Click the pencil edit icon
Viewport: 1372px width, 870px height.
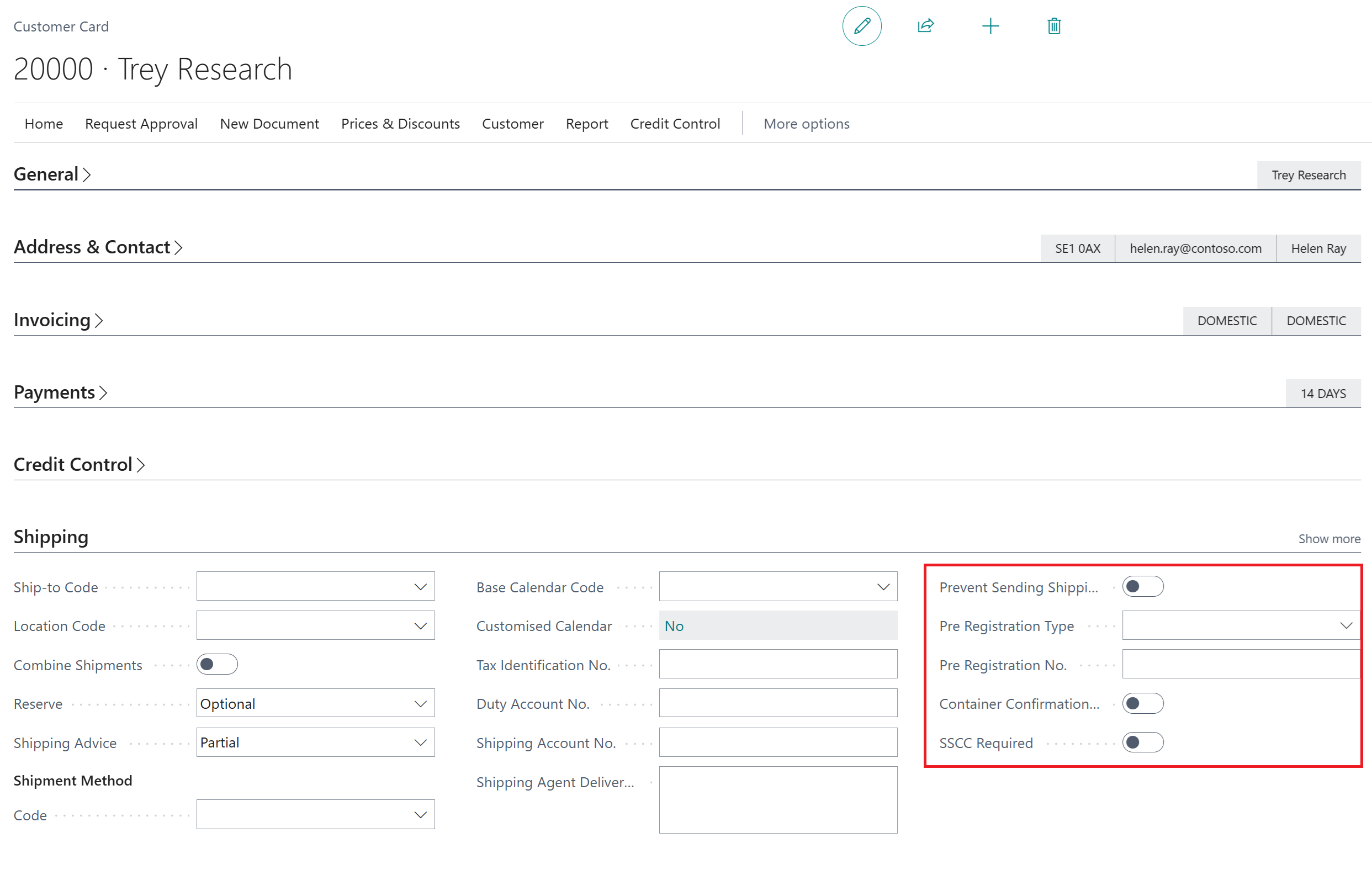point(862,26)
